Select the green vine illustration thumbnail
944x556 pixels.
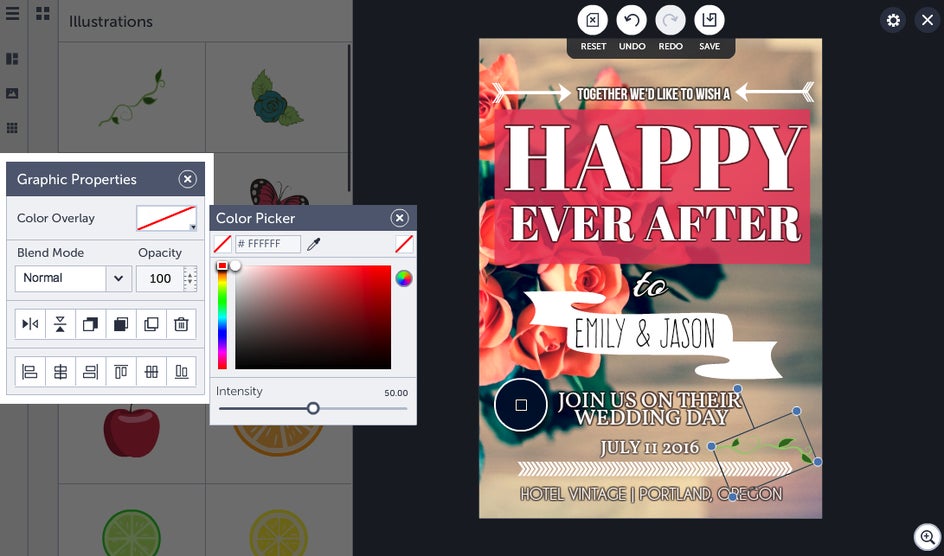click(132, 97)
